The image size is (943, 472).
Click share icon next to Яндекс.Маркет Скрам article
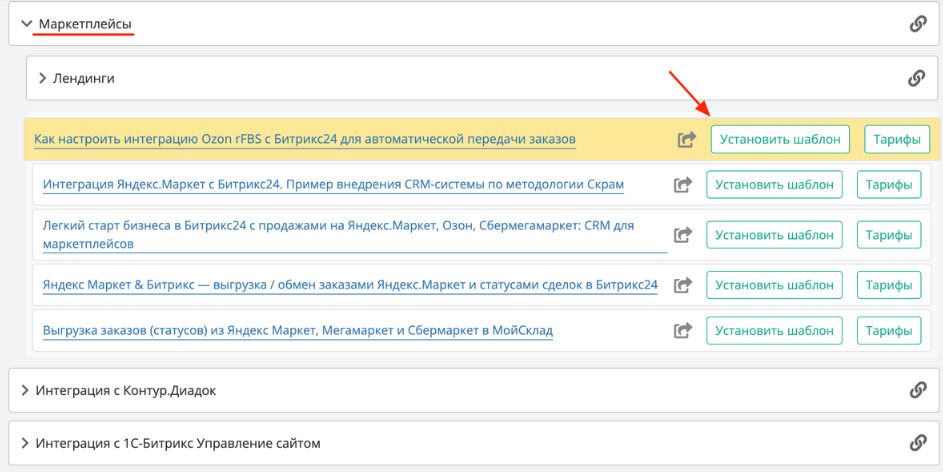point(682,185)
